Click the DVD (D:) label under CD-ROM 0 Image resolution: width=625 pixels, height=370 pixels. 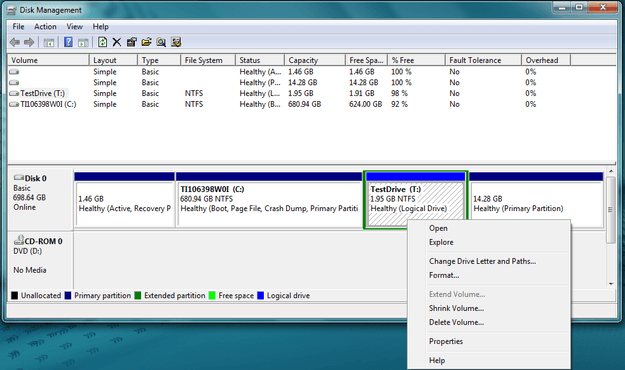(x=28, y=251)
